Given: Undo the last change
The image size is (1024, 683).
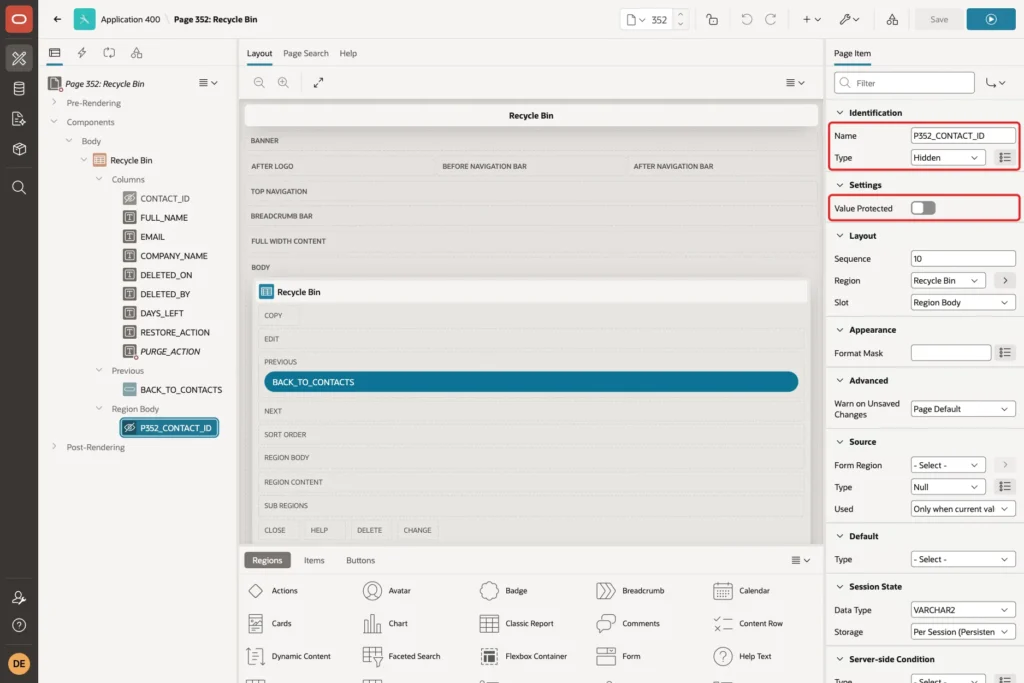Looking at the screenshot, I should (746, 20).
